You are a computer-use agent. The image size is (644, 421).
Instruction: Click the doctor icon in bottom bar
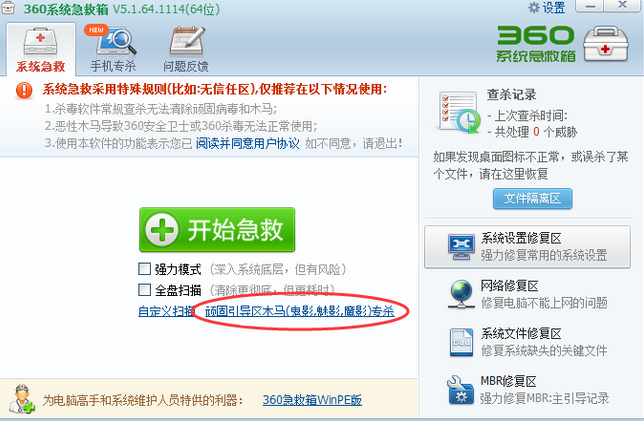coord(23,399)
